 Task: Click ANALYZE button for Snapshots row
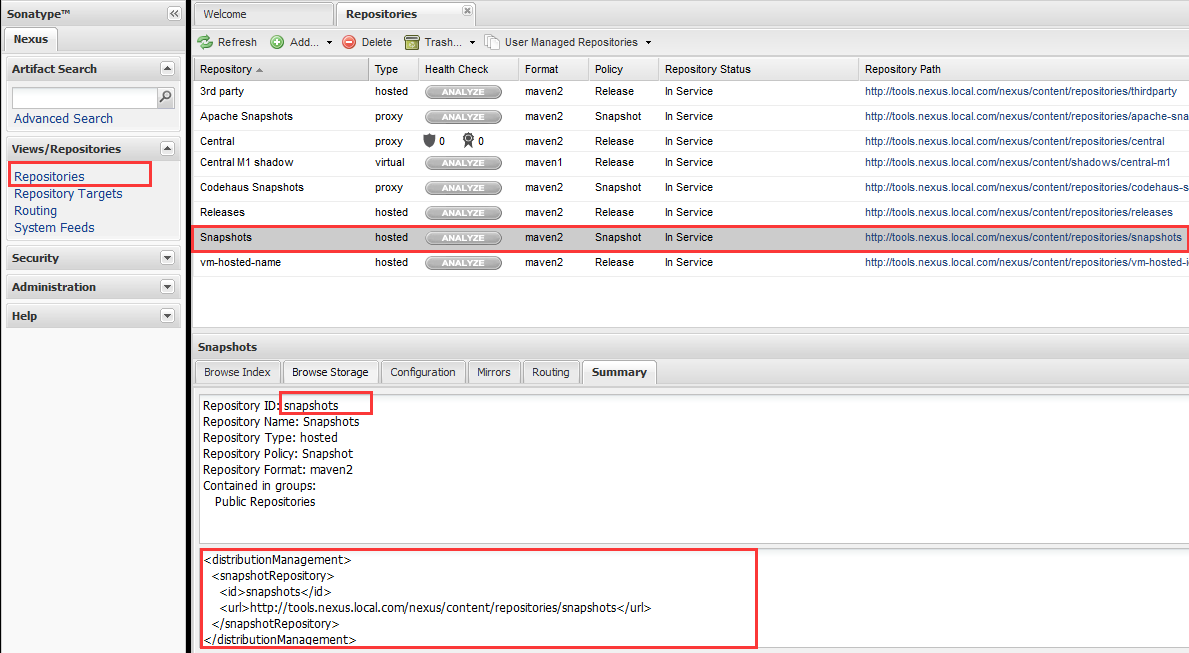463,238
